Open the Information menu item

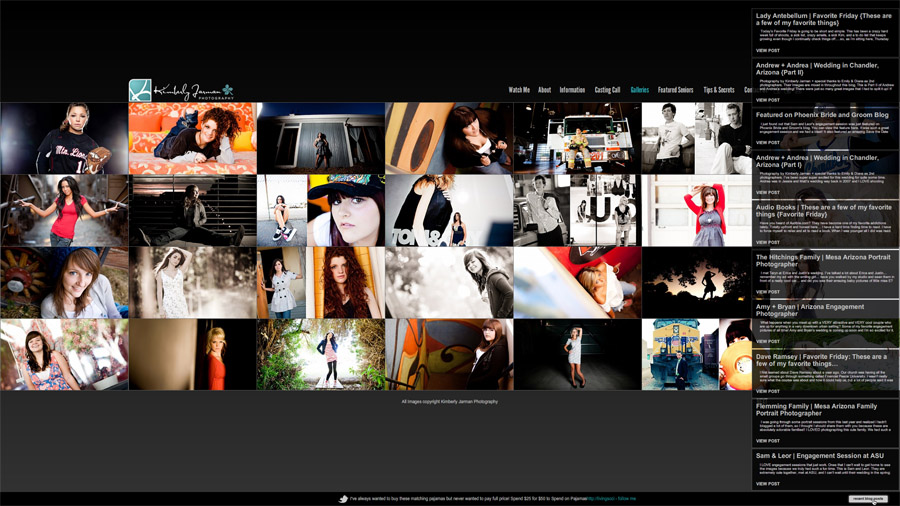click(572, 89)
